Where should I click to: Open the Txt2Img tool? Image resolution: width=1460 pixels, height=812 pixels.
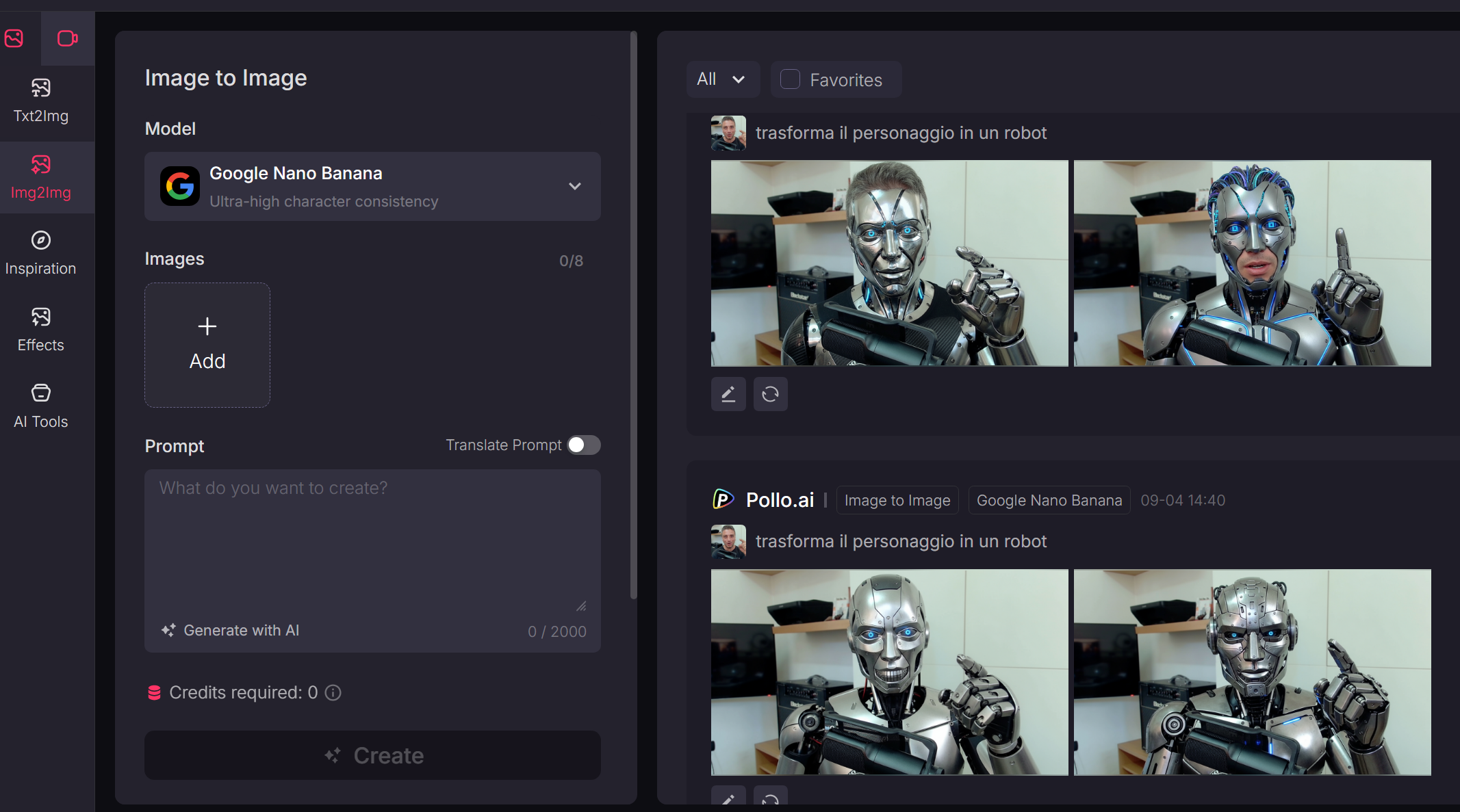pos(40,101)
